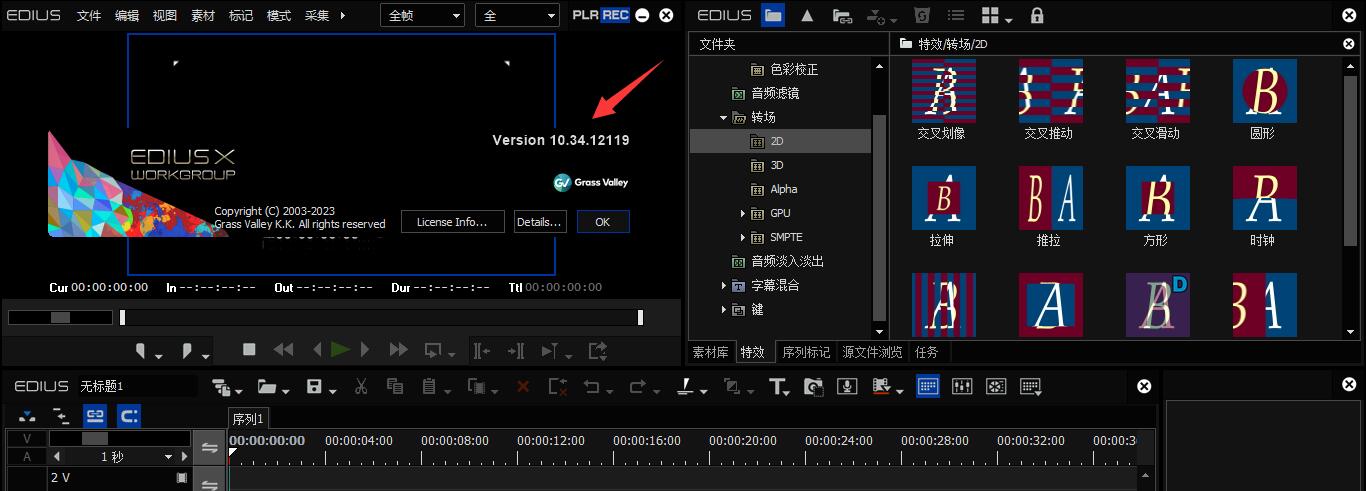Click the Insert to timeline icon
Viewport: 1366px width, 491px height.
pos(482,350)
